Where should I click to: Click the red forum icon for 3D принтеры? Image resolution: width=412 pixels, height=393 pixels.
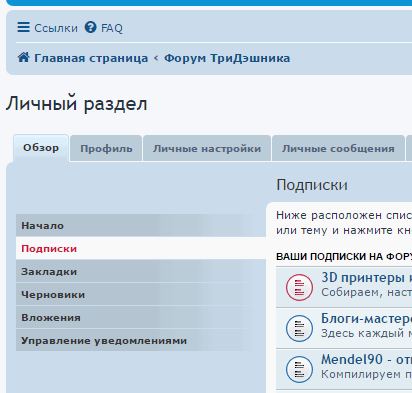pyautogui.click(x=299, y=287)
